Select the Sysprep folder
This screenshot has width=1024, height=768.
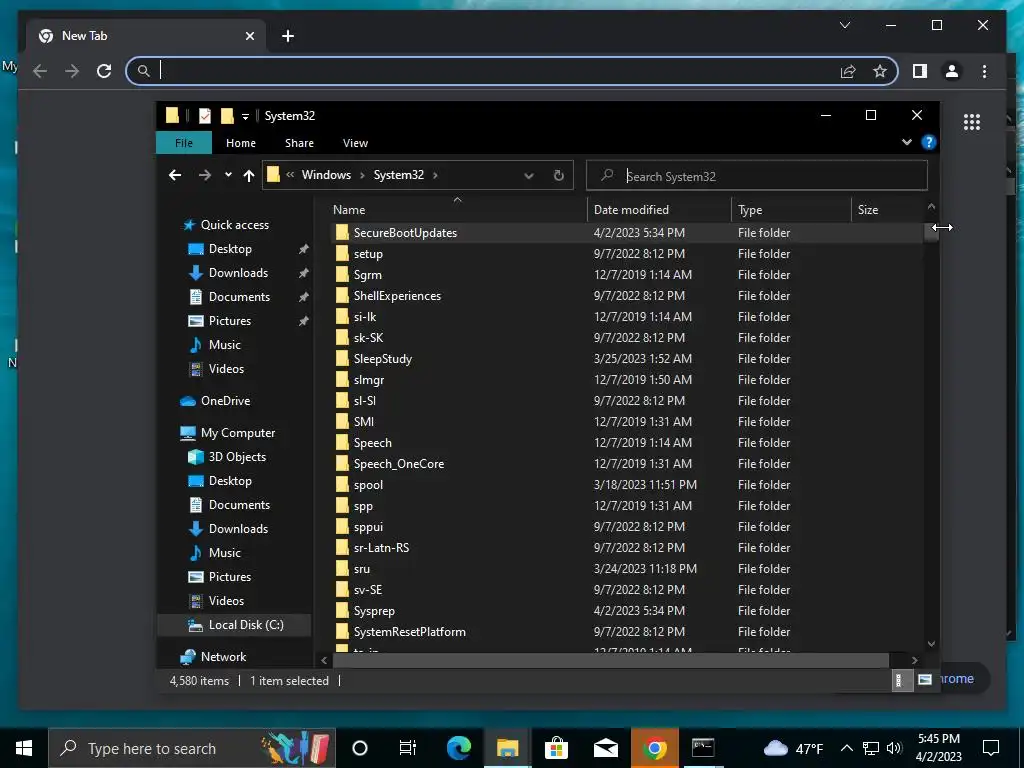point(374,611)
